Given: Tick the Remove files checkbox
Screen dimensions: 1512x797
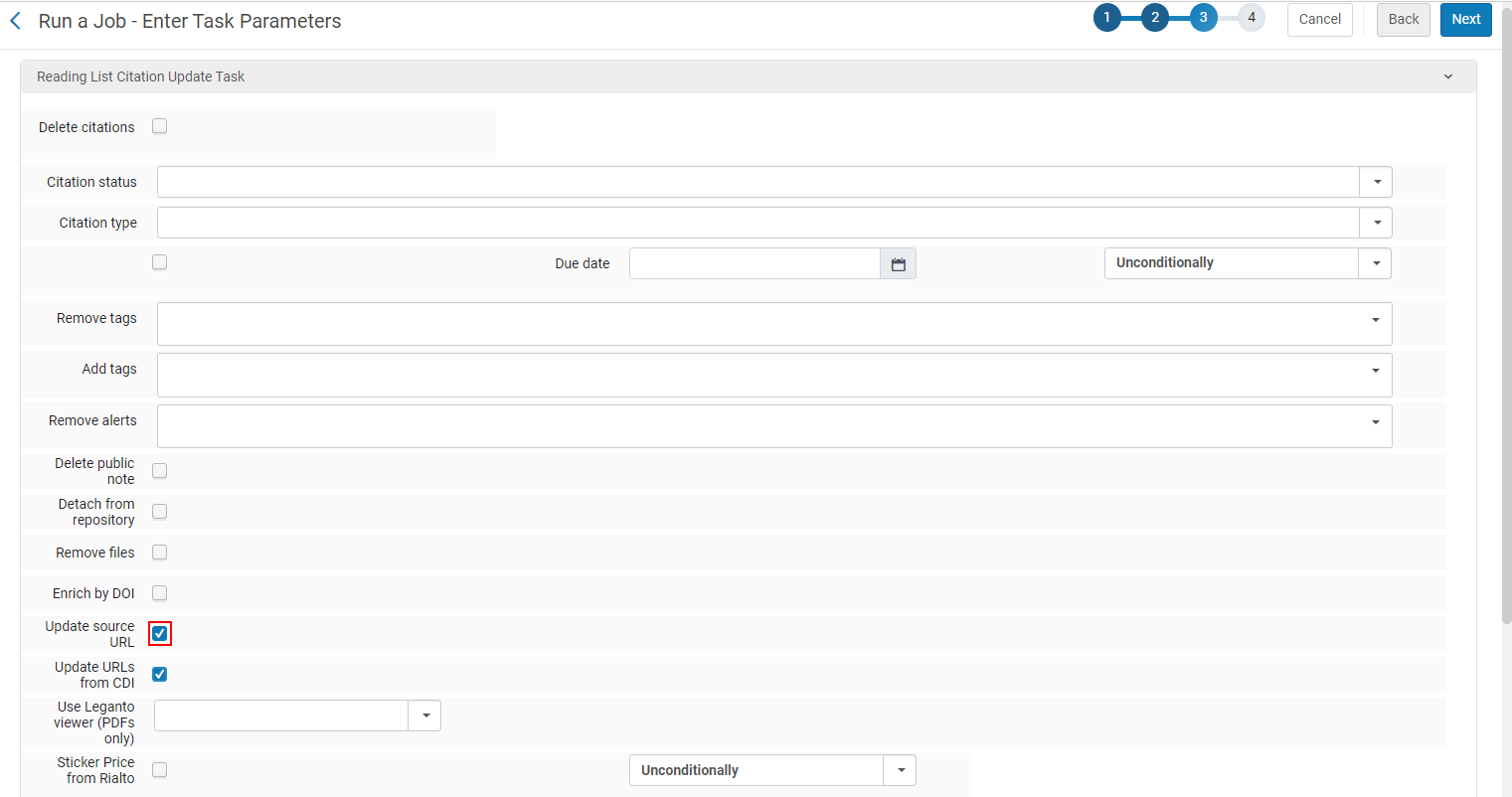Looking at the screenshot, I should click(159, 553).
